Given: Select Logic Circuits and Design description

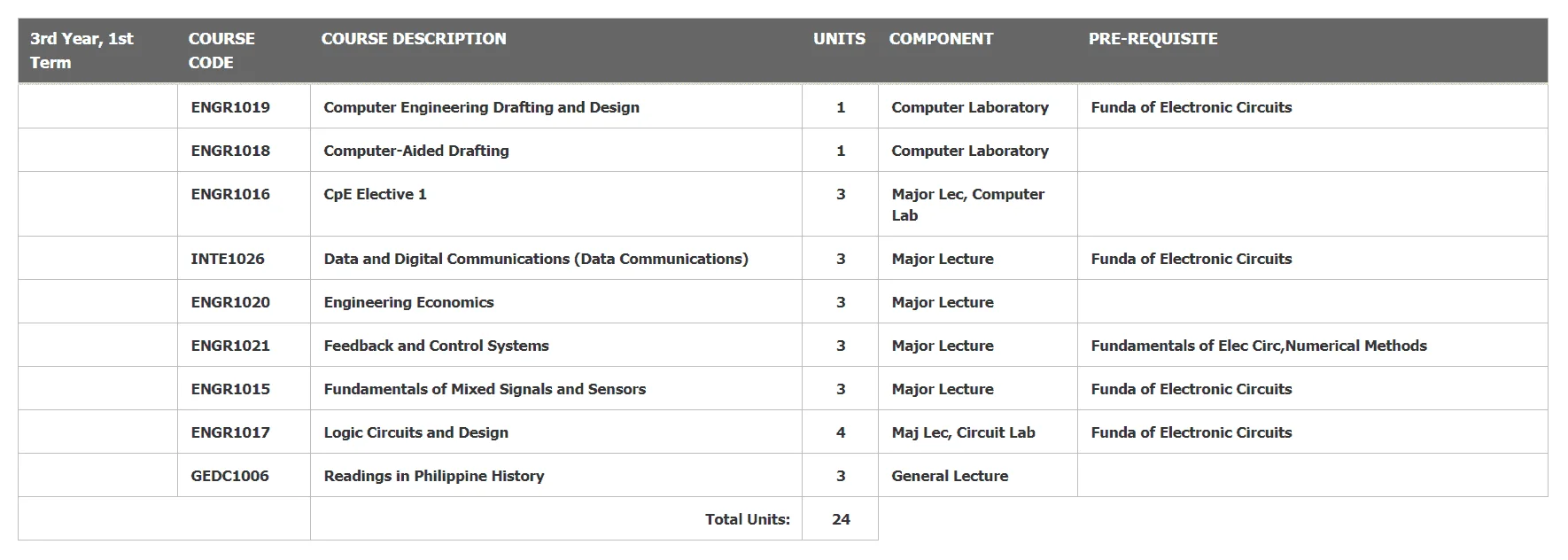Looking at the screenshot, I should pyautogui.click(x=415, y=432).
